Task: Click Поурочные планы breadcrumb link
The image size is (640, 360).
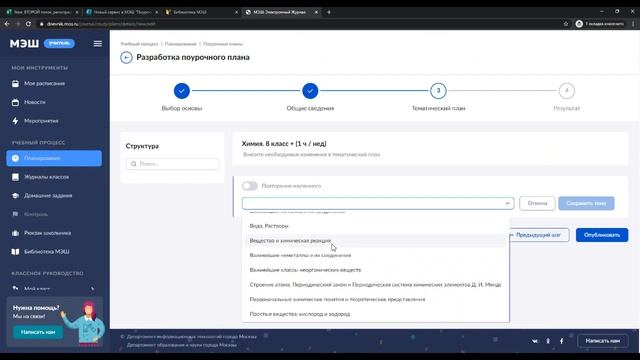Action: coord(223,44)
